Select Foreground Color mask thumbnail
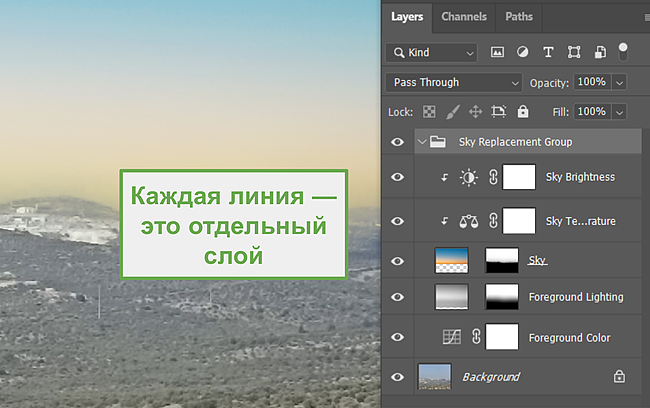The image size is (650, 408). click(x=502, y=337)
